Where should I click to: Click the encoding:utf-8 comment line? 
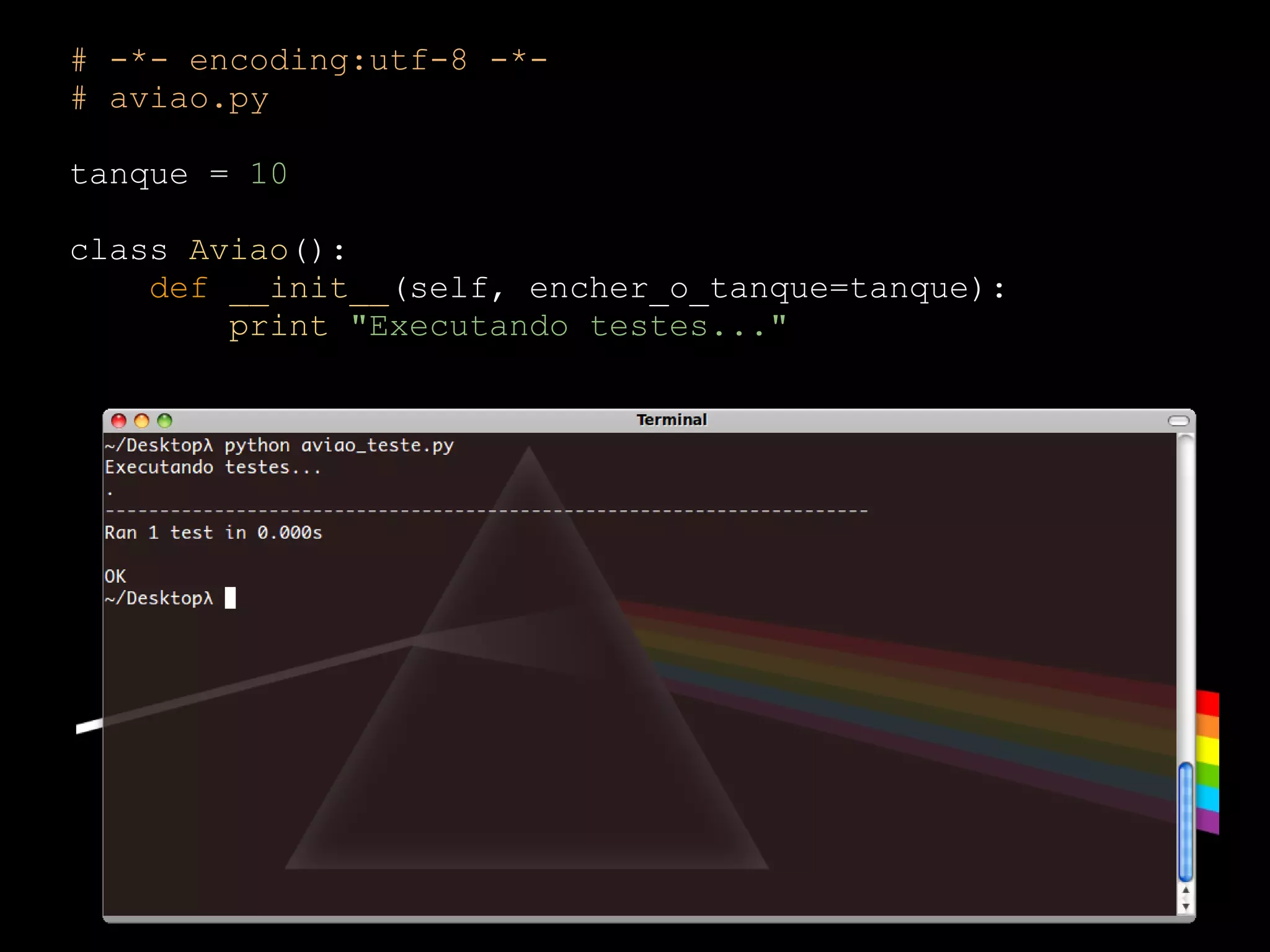point(309,61)
